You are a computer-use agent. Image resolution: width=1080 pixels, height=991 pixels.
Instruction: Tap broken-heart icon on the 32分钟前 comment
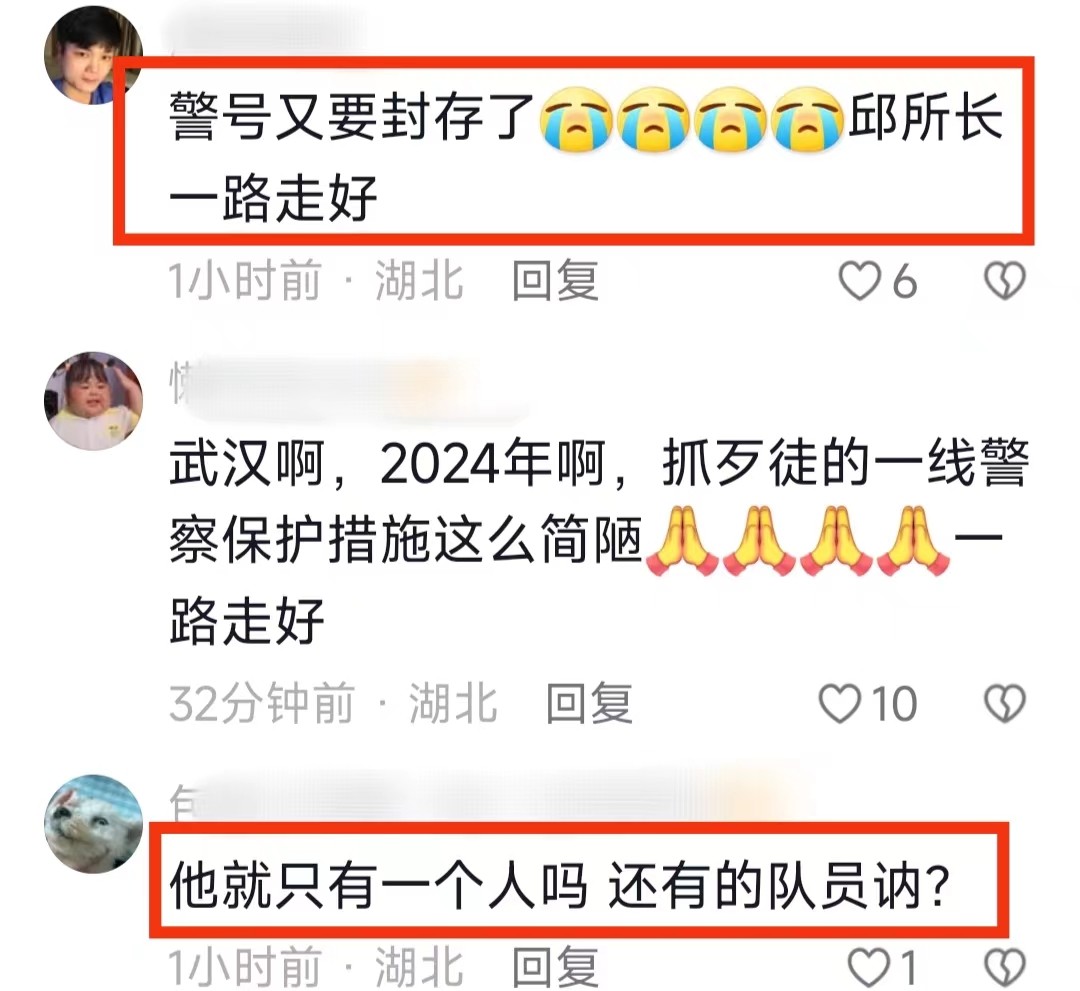[1004, 704]
